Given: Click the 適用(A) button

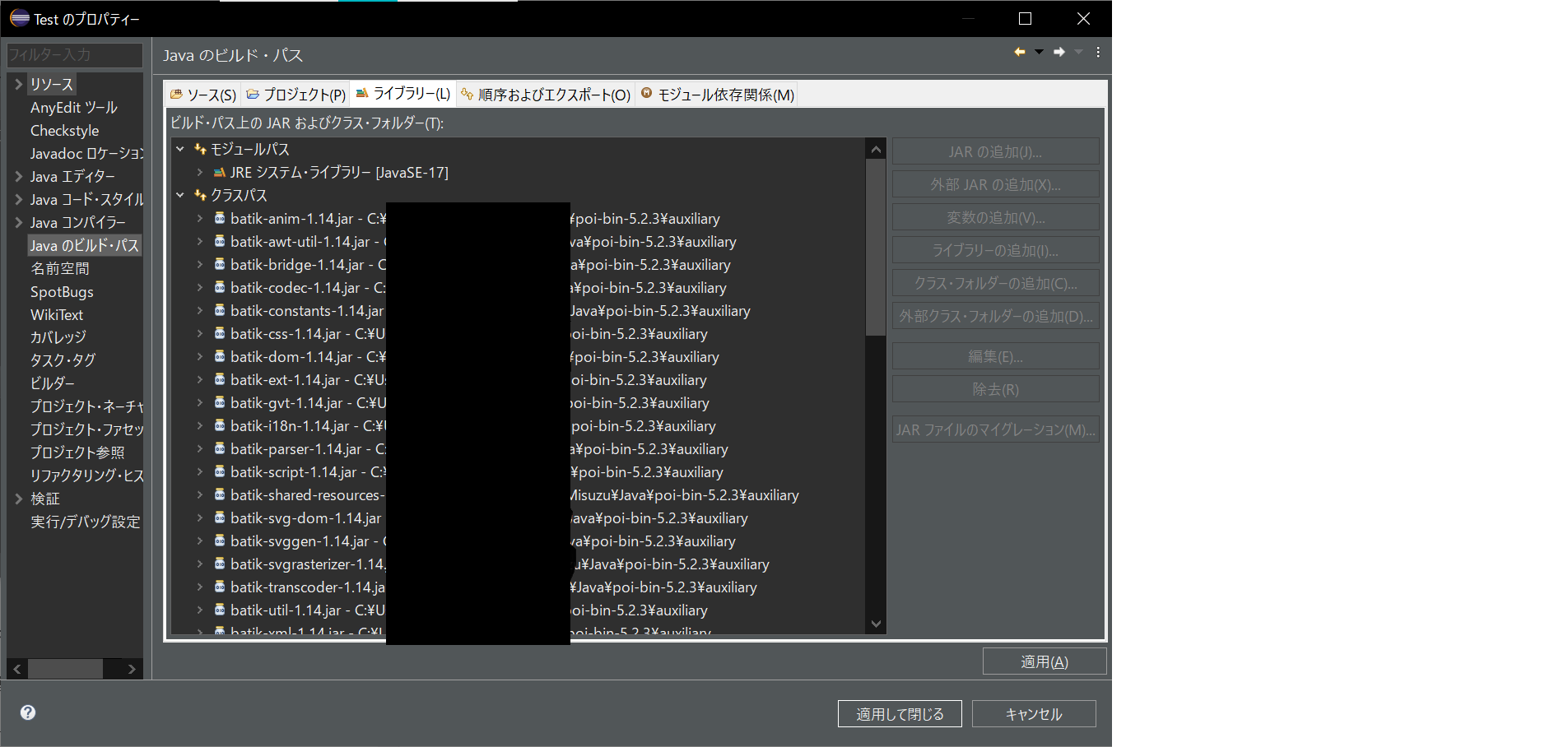Looking at the screenshot, I should pos(1044,661).
